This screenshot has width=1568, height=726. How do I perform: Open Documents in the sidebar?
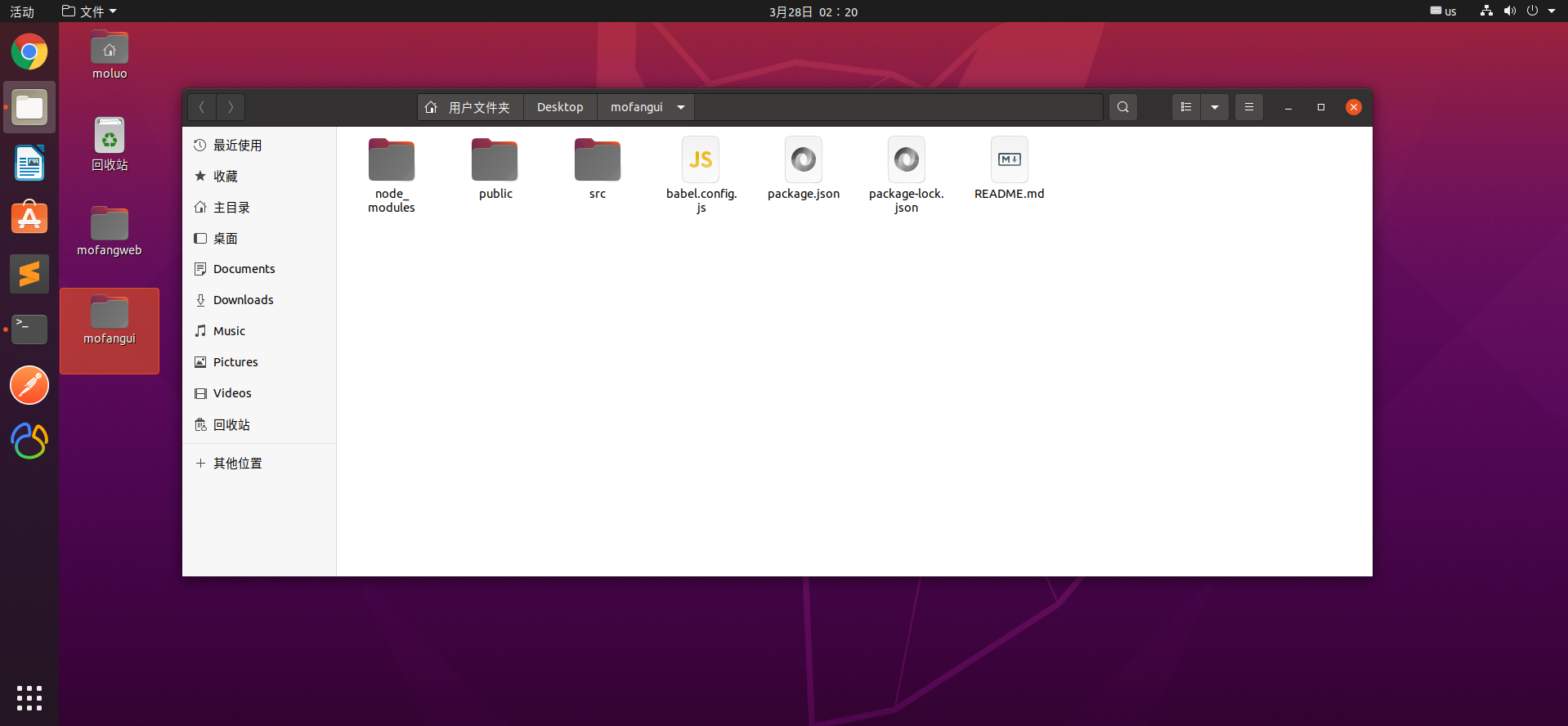click(259, 269)
